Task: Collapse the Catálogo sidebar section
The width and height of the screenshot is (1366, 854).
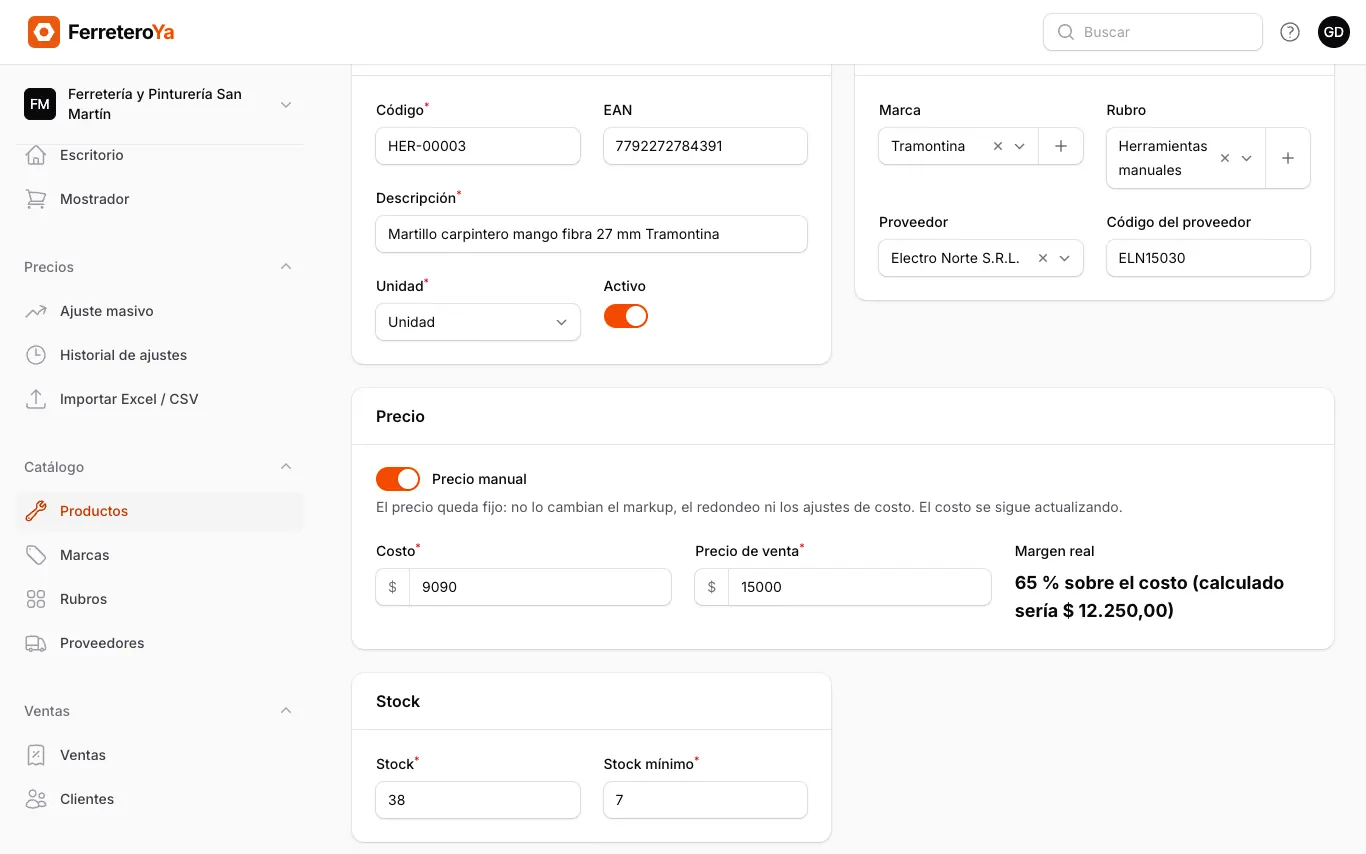Action: [x=286, y=467]
